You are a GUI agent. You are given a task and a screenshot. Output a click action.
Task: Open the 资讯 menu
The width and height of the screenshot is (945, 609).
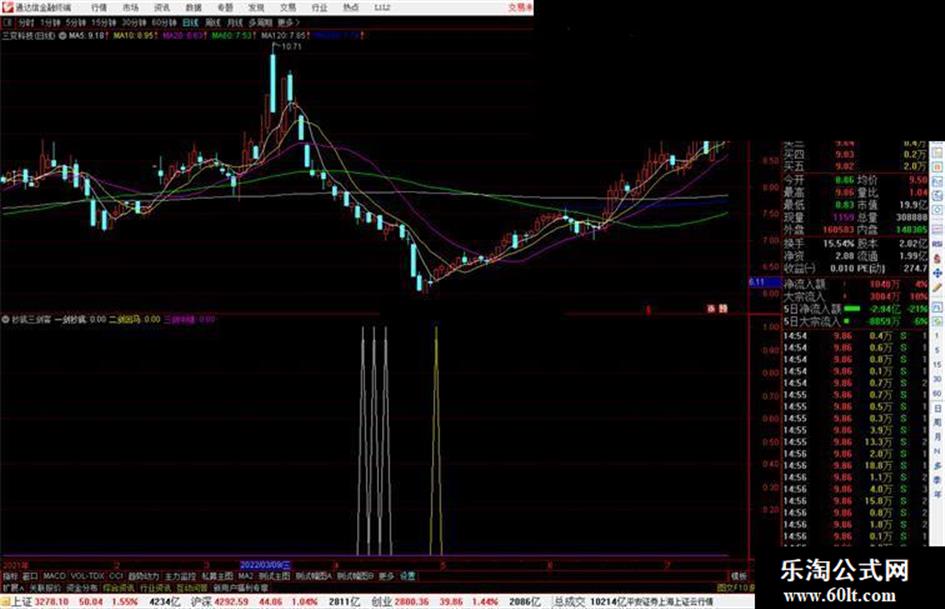[x=162, y=8]
